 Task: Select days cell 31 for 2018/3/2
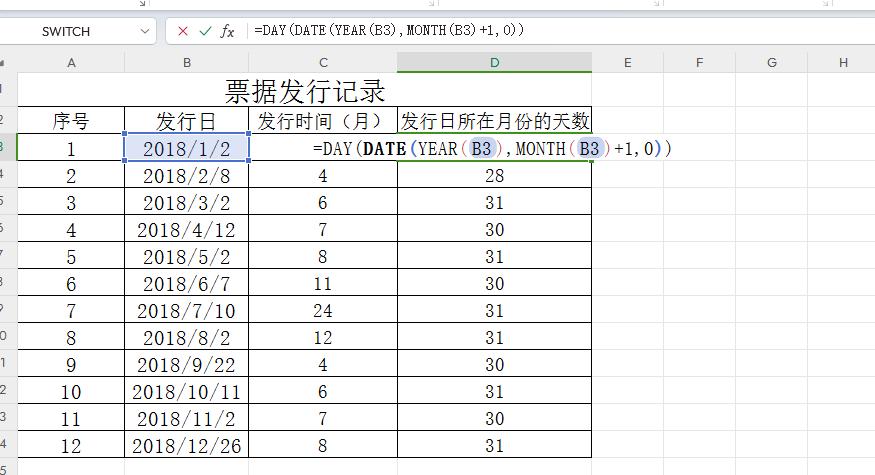(494, 202)
